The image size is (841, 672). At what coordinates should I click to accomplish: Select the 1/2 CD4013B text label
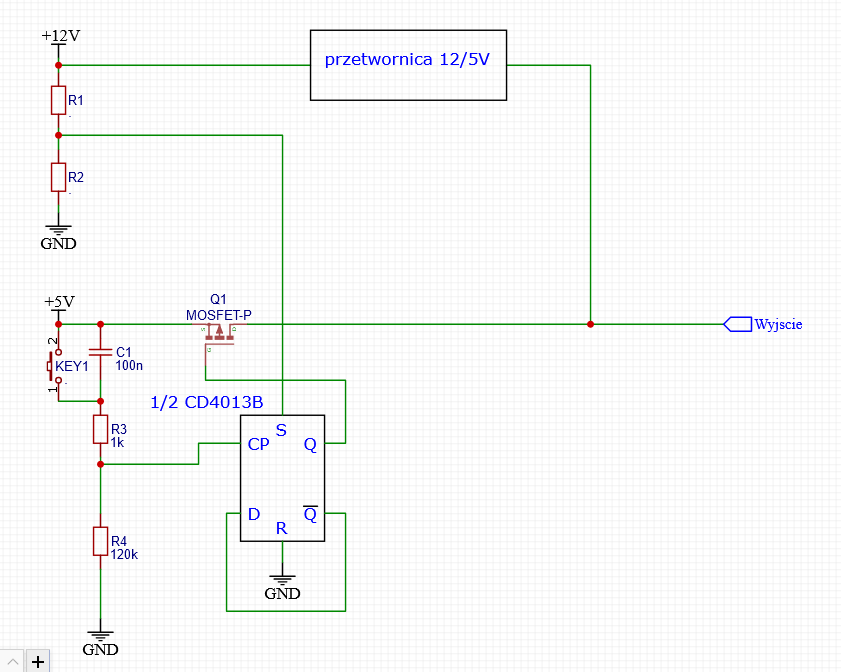[x=206, y=402]
